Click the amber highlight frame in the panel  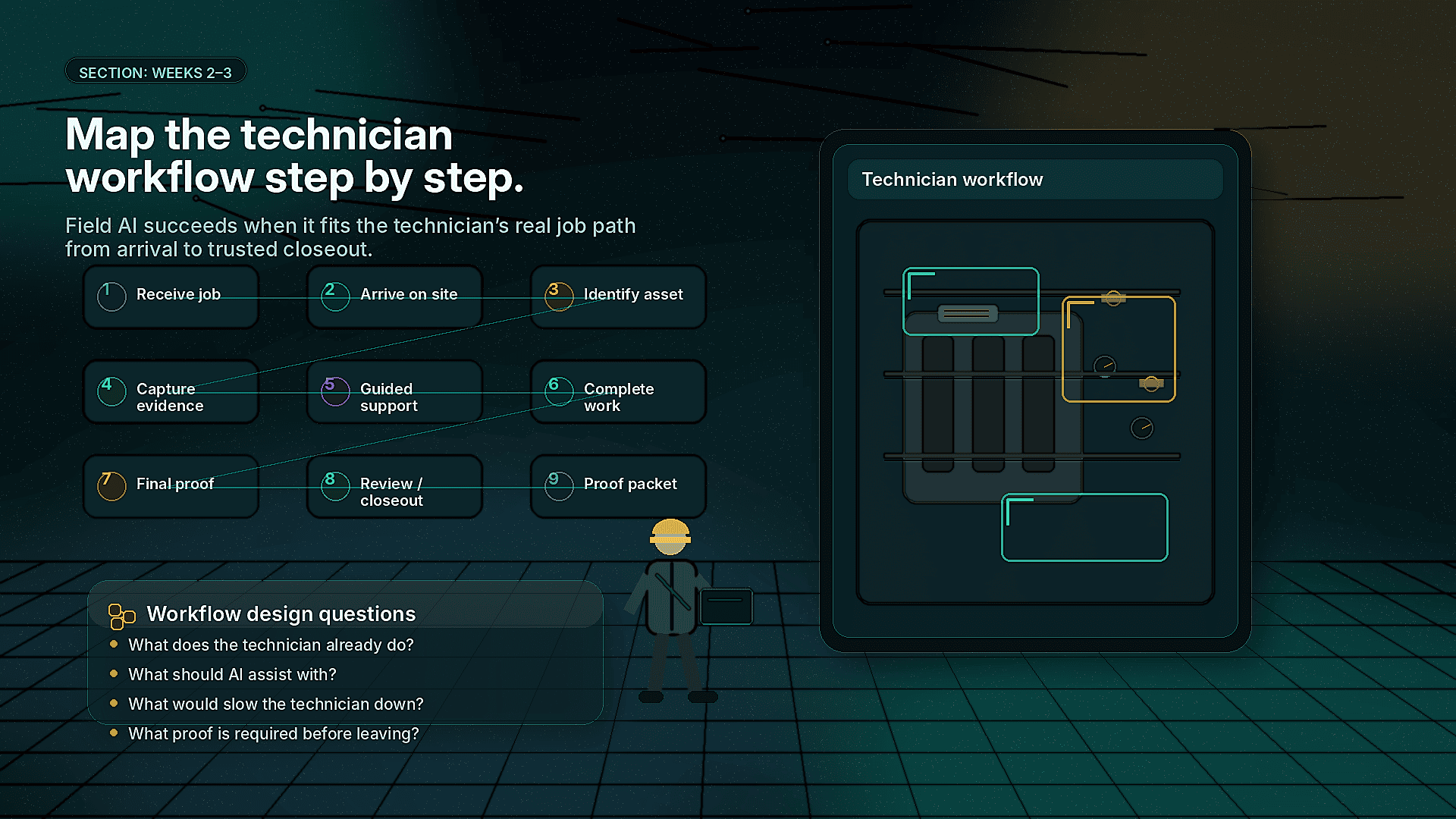point(1119,349)
